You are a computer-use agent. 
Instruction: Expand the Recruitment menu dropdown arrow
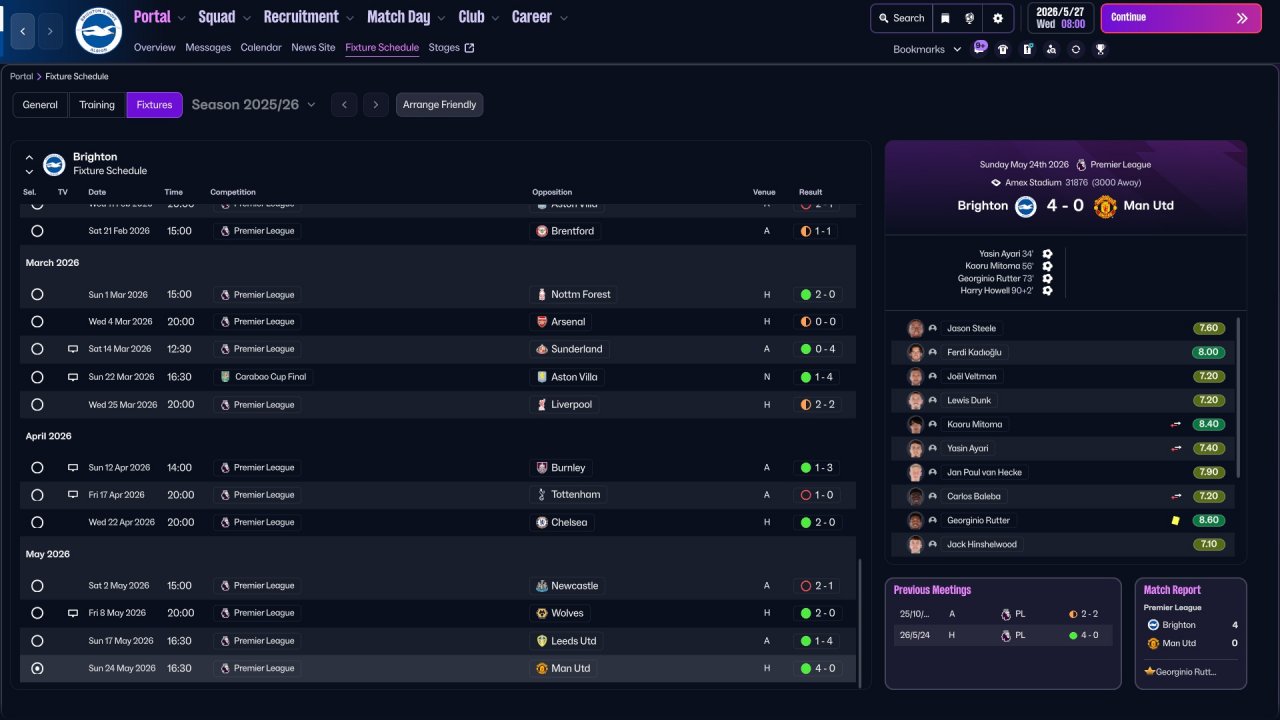click(350, 18)
